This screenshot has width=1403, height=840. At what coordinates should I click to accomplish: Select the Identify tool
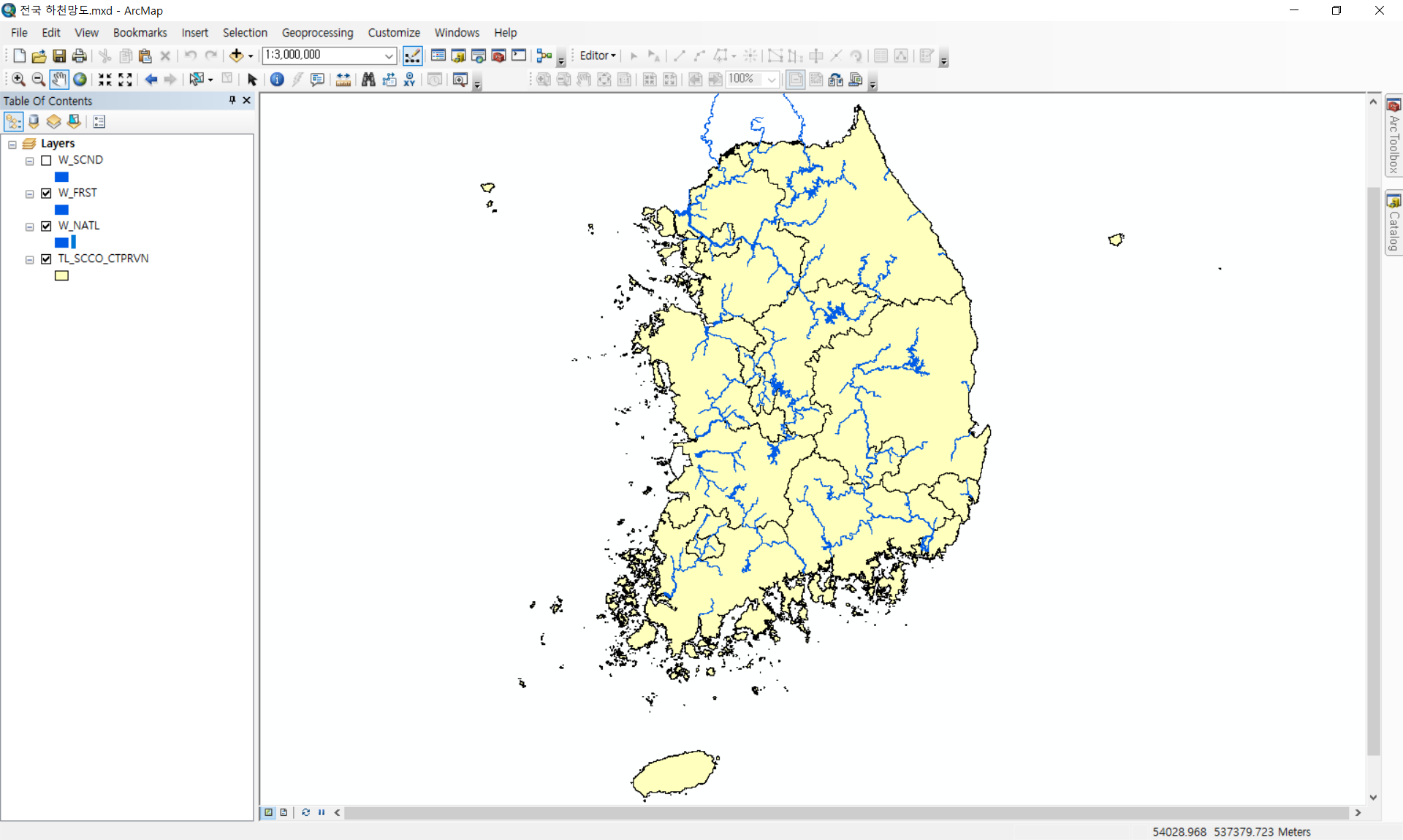click(277, 80)
